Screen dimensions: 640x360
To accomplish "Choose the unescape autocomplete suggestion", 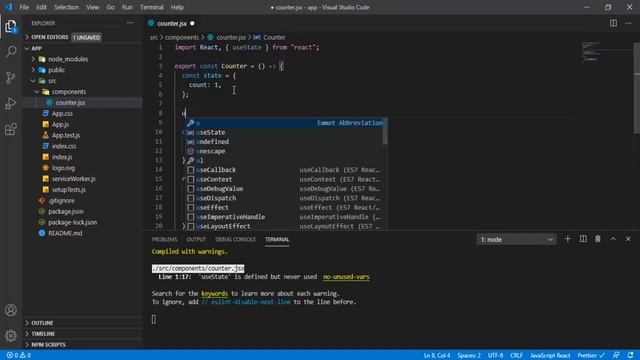I will [x=284, y=151].
